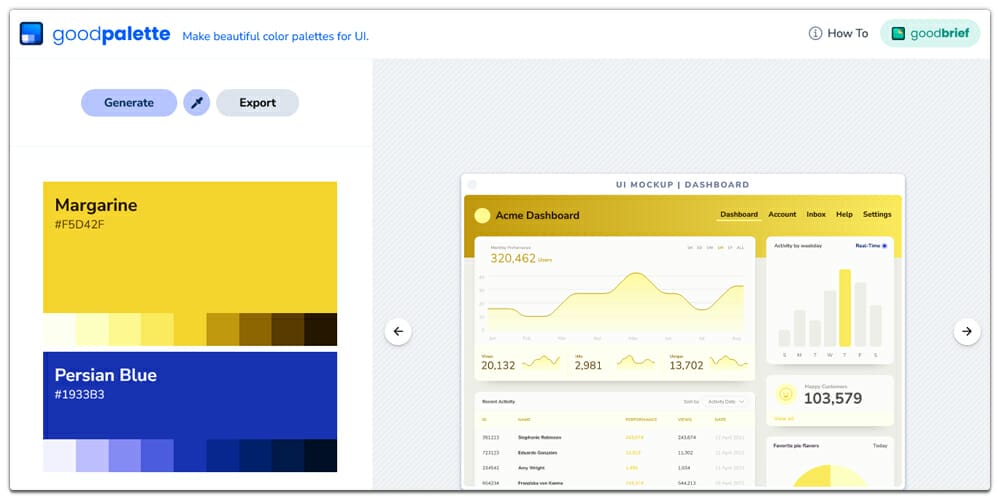Pick the darkest brown shade under Margarine

click(320, 329)
